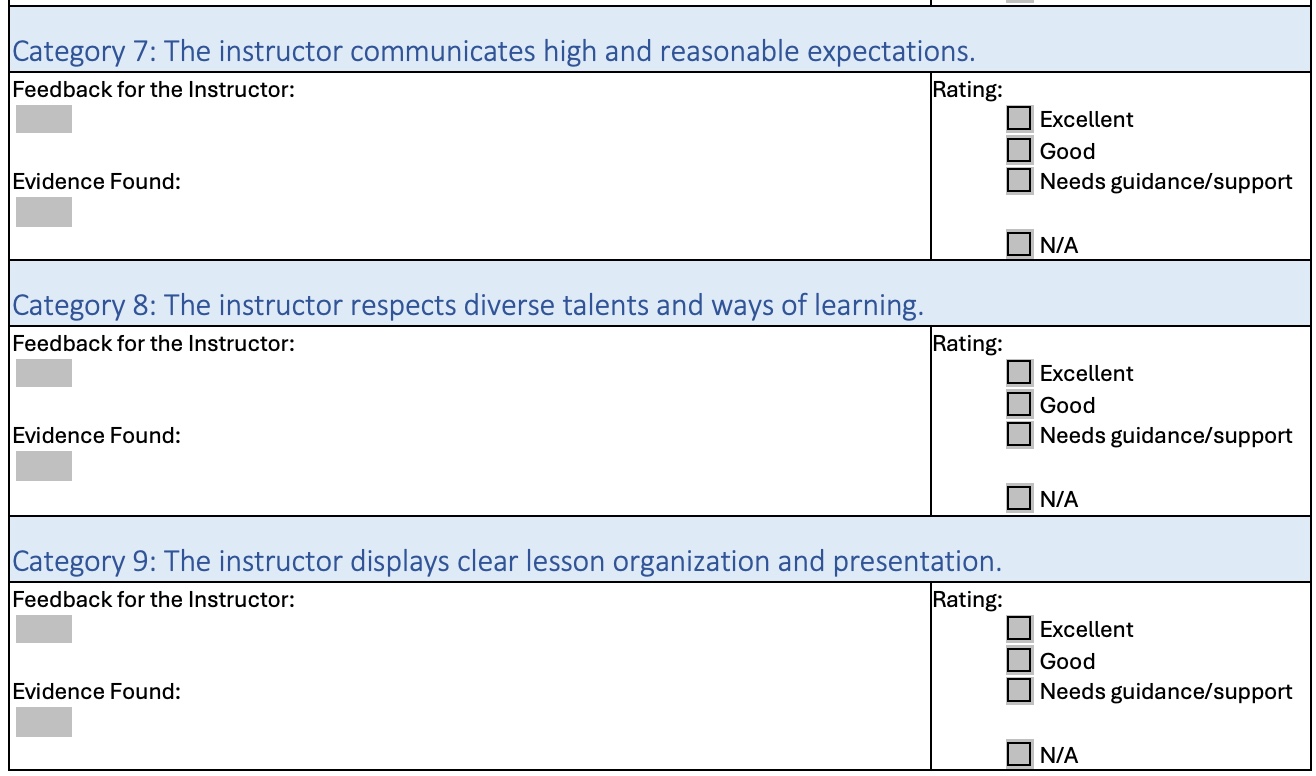Tick Needs guidance/support for Category 8
The width and height of the screenshot is (1316, 776).
pyautogui.click(x=1019, y=435)
